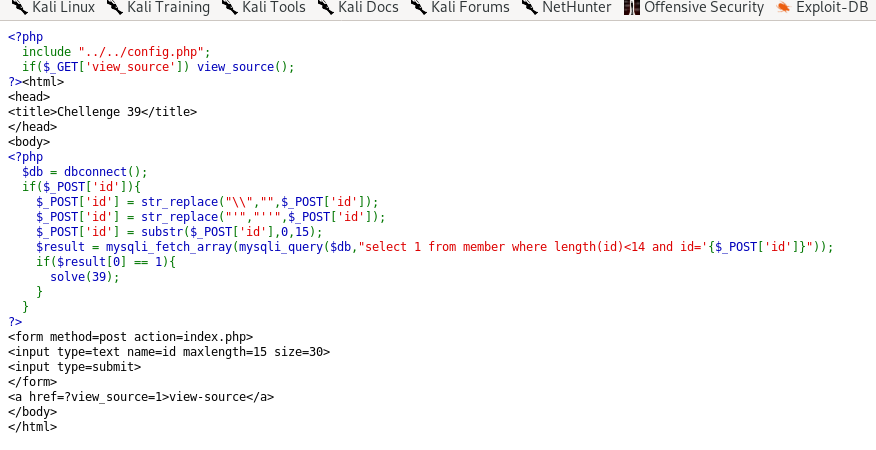Open the NetHunter bookmark
The width and height of the screenshot is (876, 450).
(566, 7)
